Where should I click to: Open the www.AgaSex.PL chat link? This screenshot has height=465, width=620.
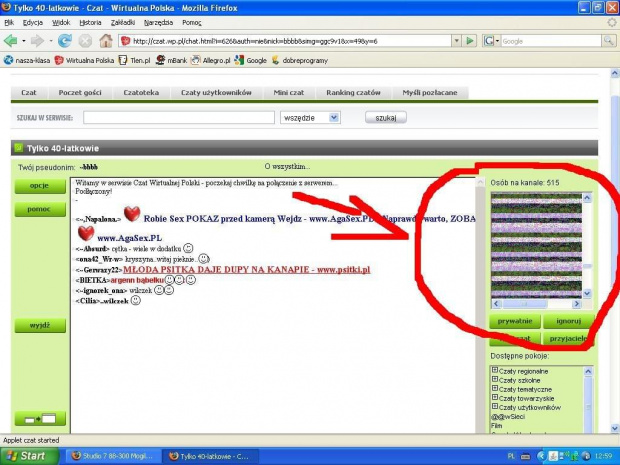point(129,238)
